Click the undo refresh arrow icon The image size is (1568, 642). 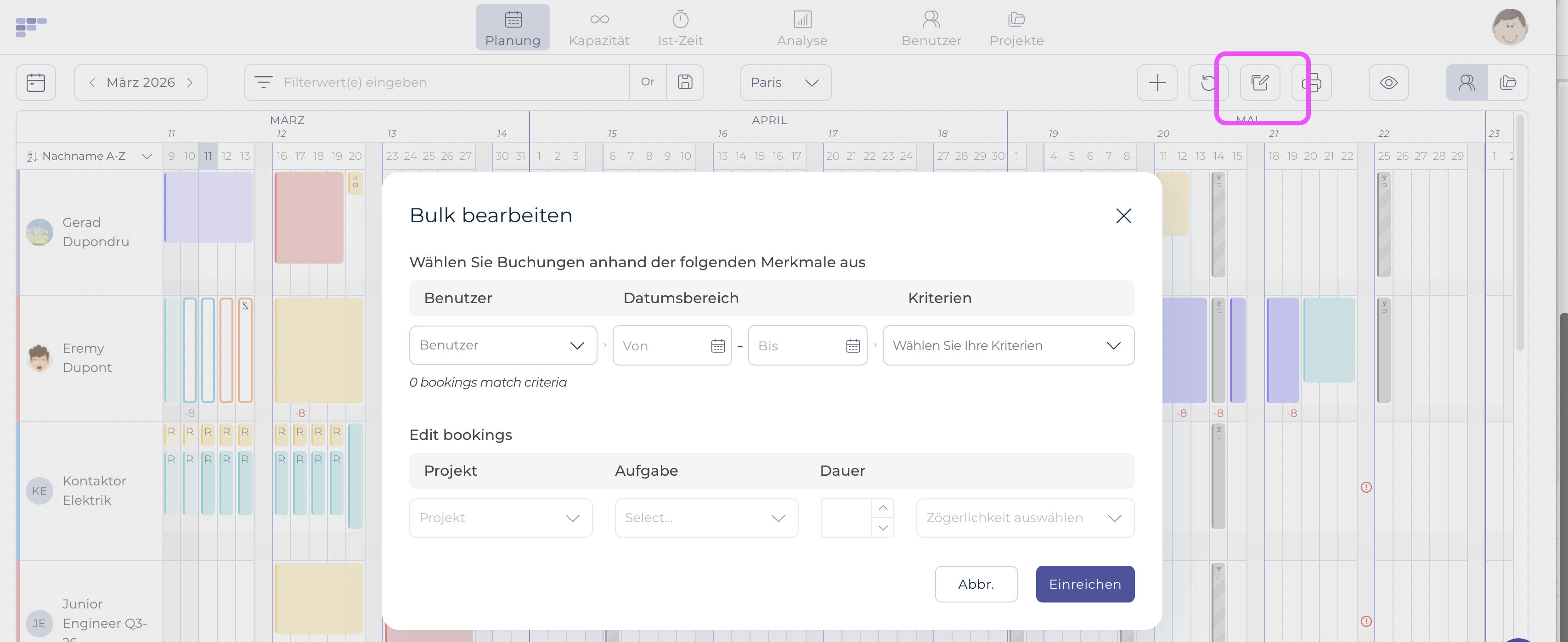tap(1207, 82)
